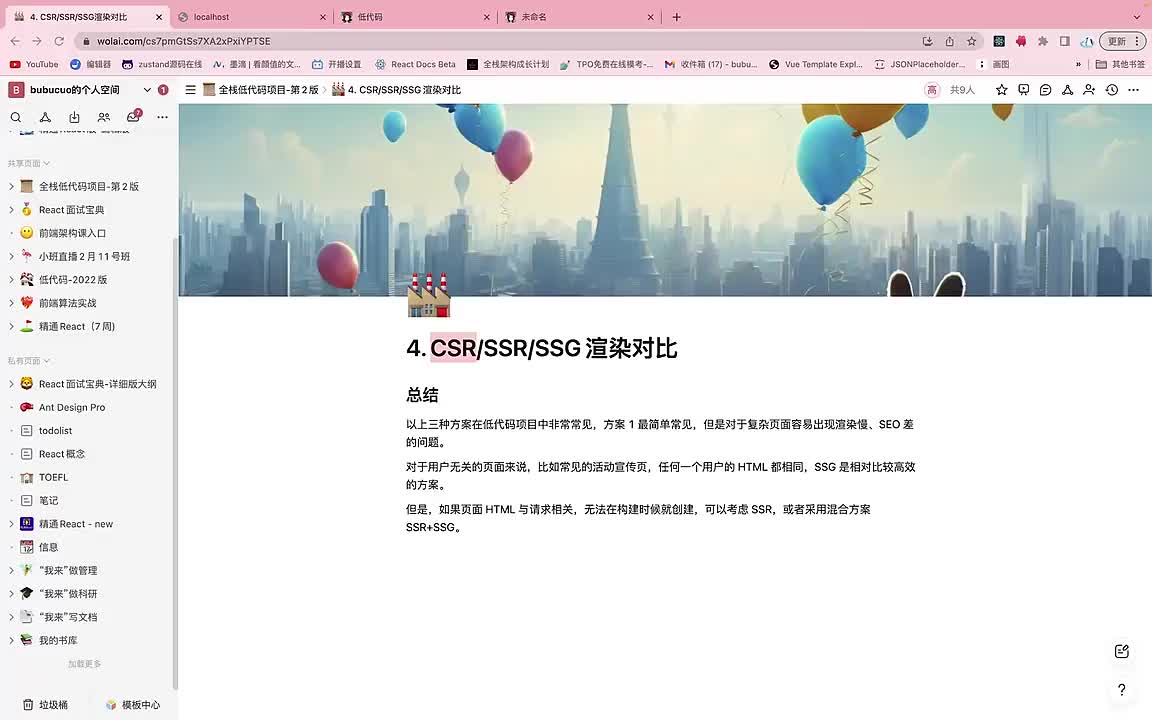Image resolution: width=1152 pixels, height=720 pixels.
Task: Open Chrome extensions puzzle icon
Action: pos(1043,41)
